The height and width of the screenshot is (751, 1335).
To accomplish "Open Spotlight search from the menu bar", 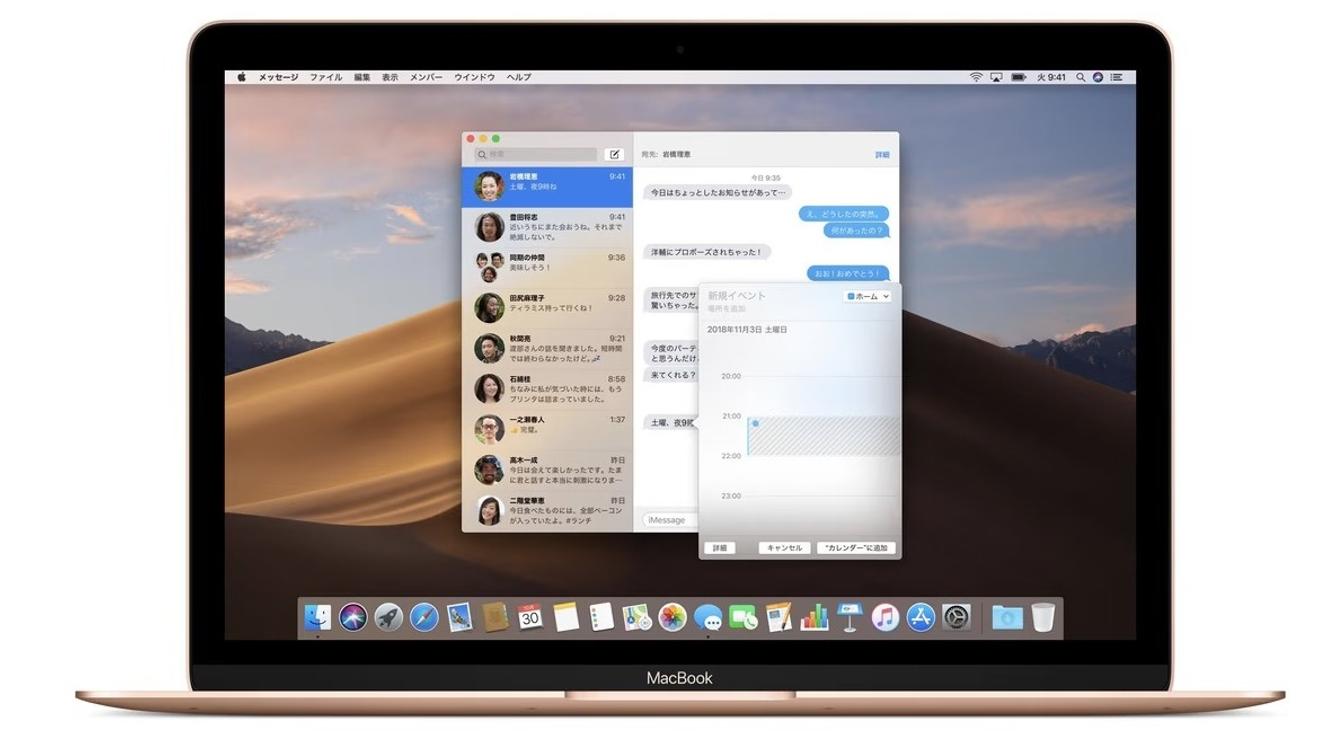I will click(1081, 76).
